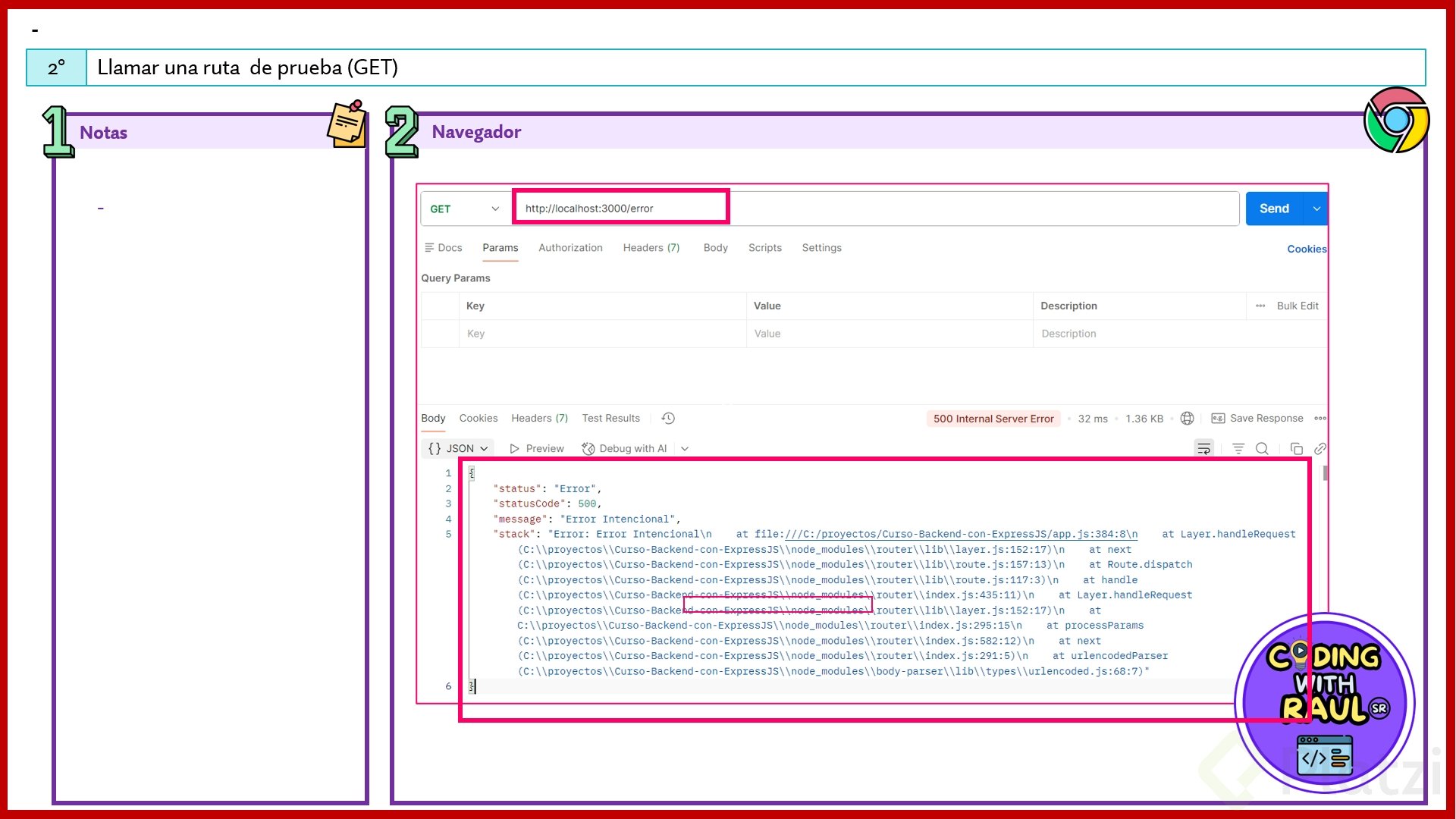Open search in response body
Screen dimensions: 1456x819
[x=1262, y=449]
